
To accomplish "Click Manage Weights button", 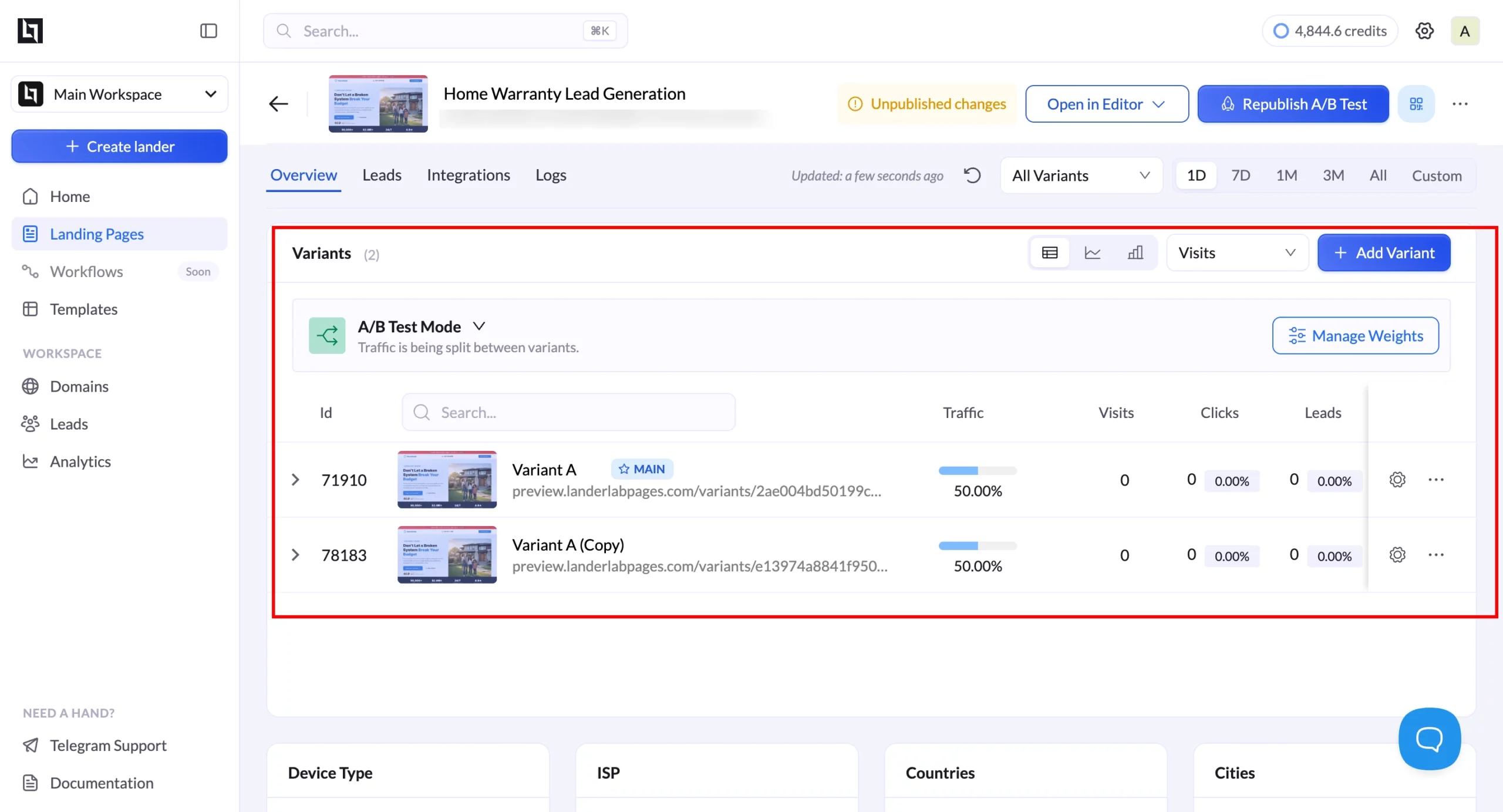I will (x=1356, y=335).
